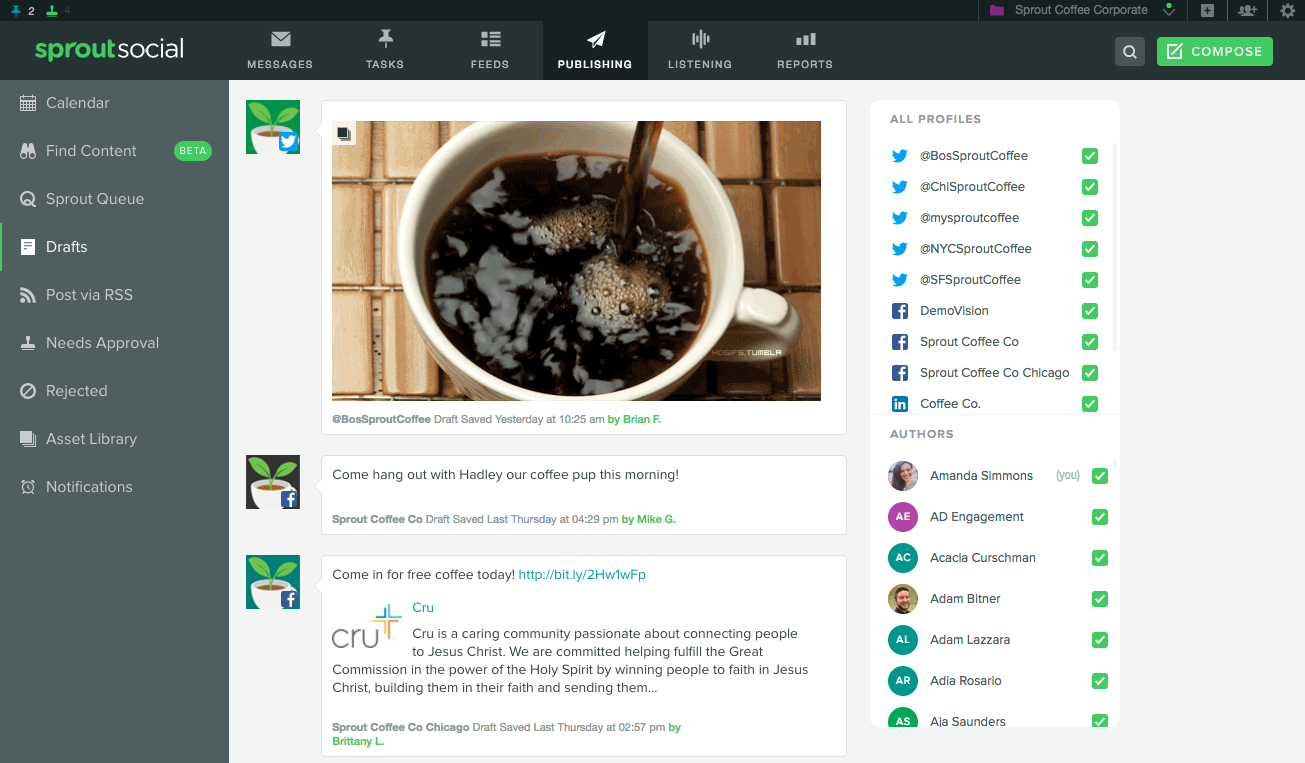Screen dimensions: 1305x763
Task: Uncheck the DemoVision profile
Action: [x=1090, y=311]
